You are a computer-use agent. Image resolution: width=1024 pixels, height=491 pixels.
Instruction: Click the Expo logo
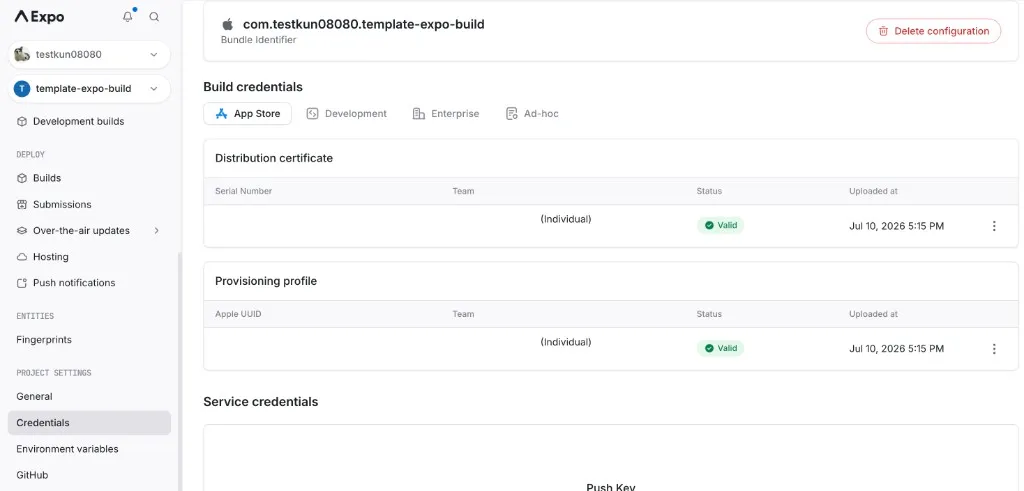click(39, 17)
